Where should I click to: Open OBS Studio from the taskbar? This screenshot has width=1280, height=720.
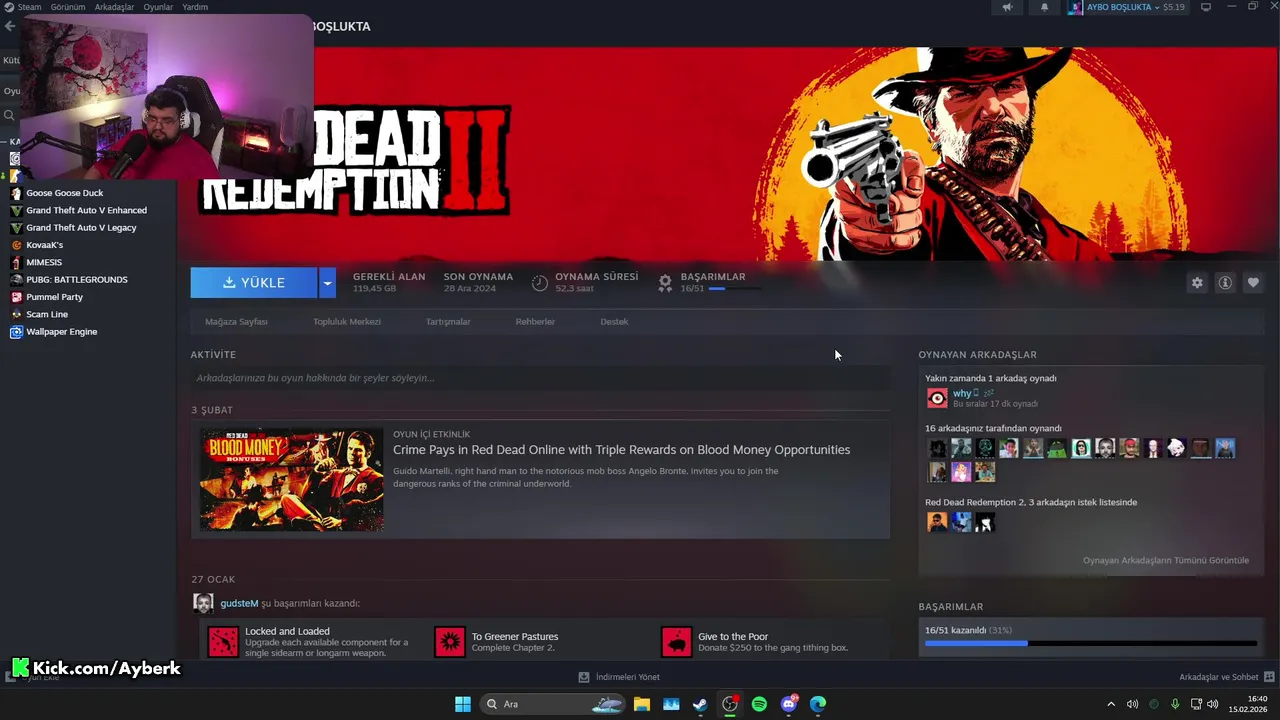pyautogui.click(x=730, y=704)
